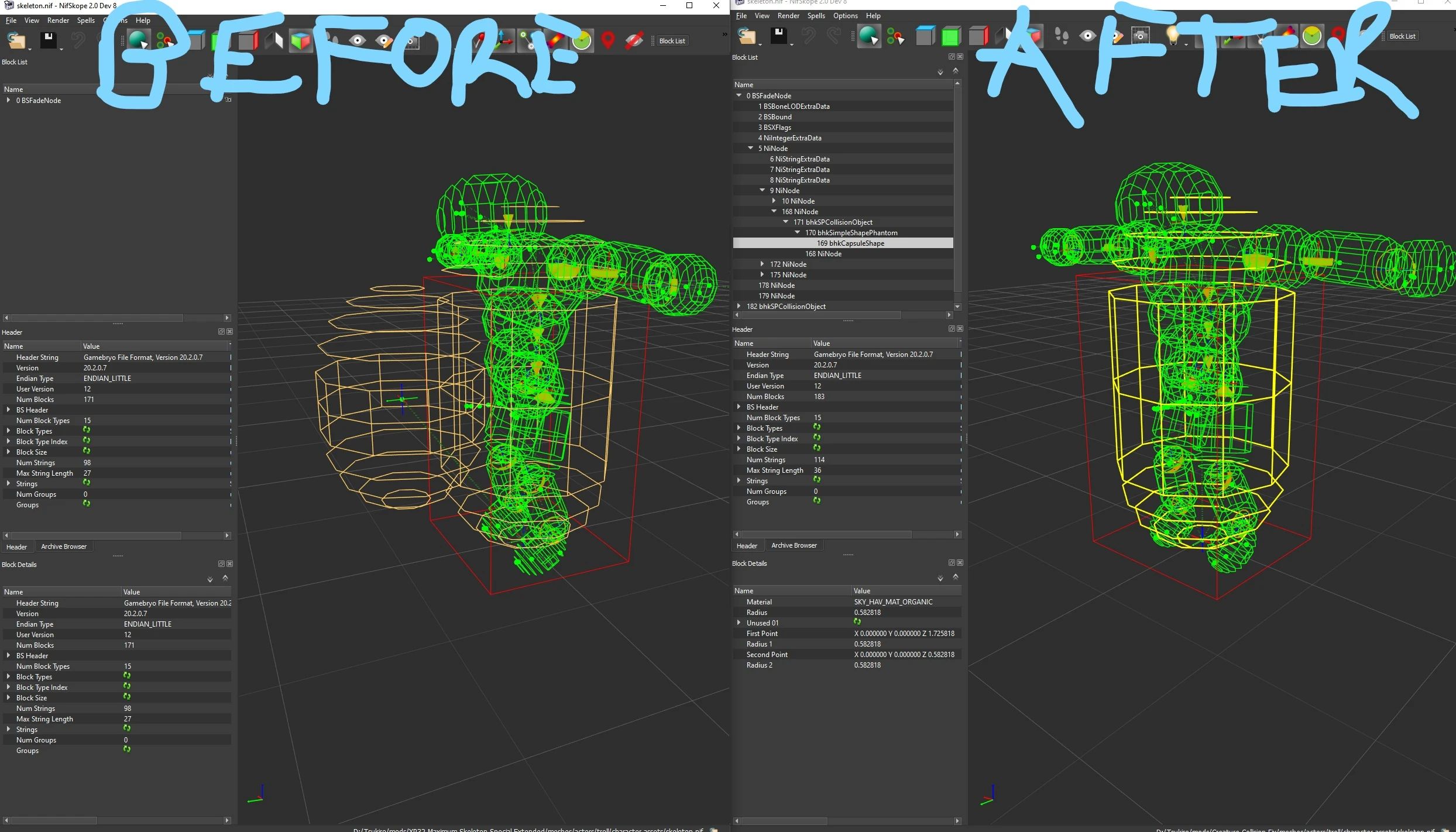Open the View menu in right window
Image resolution: width=1456 pixels, height=832 pixels.
pos(762,16)
